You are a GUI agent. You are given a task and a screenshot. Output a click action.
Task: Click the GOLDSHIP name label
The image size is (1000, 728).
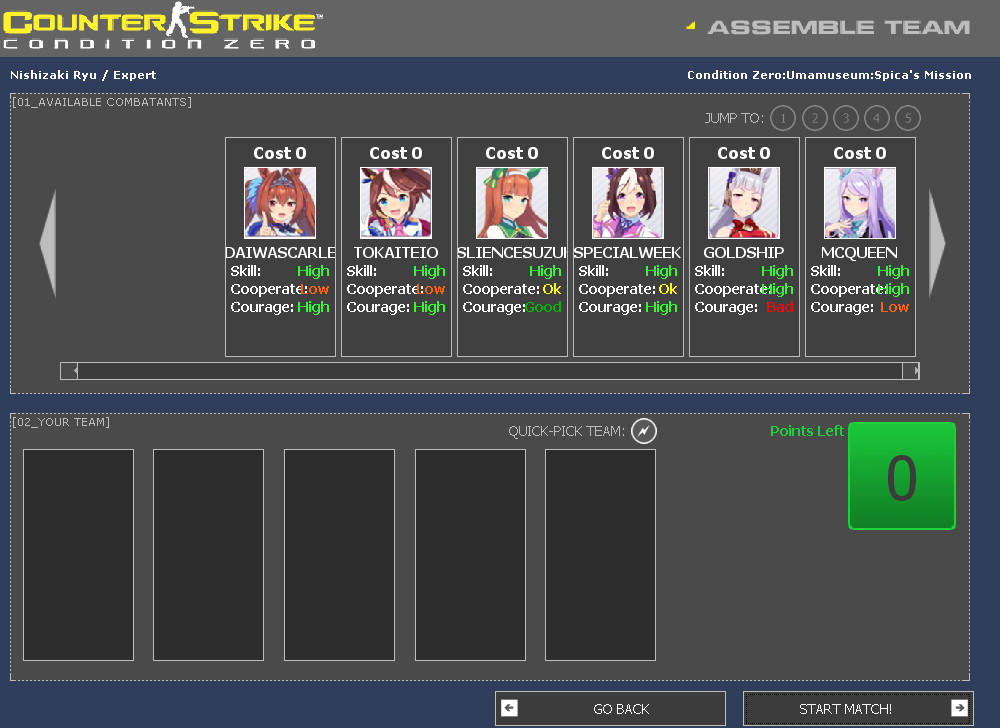(744, 252)
